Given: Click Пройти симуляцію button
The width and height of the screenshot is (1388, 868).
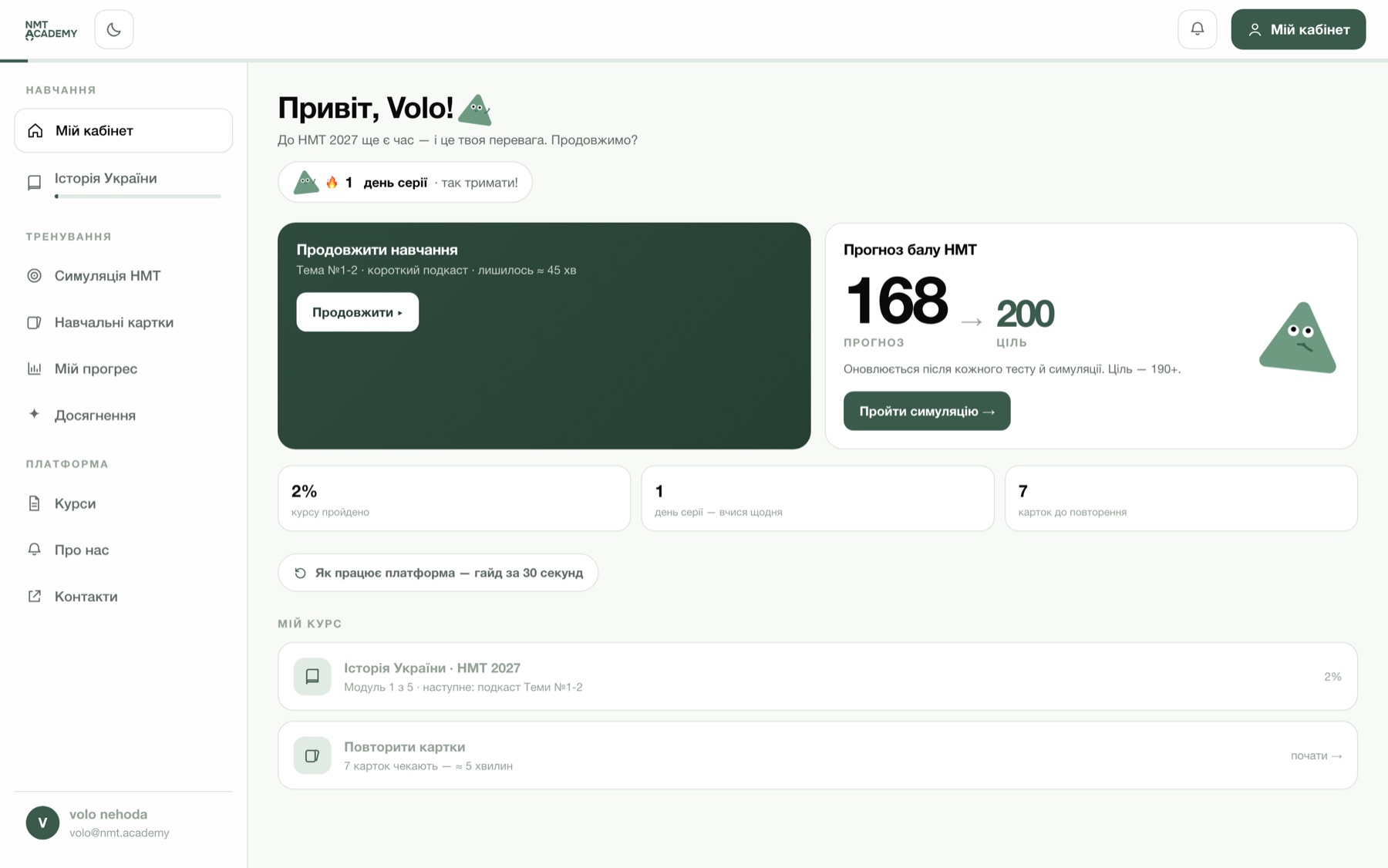Looking at the screenshot, I should [927, 411].
